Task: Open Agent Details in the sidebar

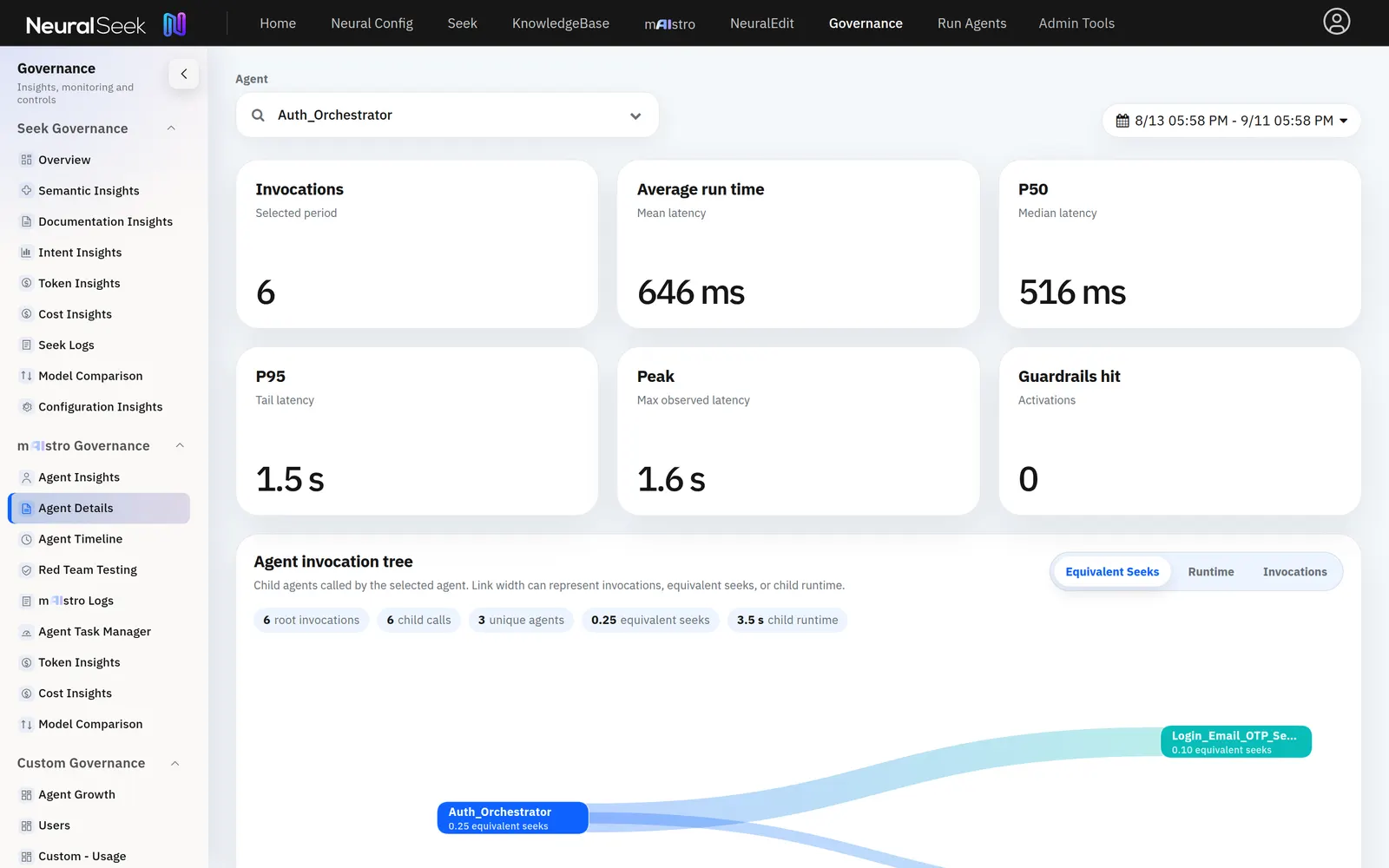Action: [99, 509]
